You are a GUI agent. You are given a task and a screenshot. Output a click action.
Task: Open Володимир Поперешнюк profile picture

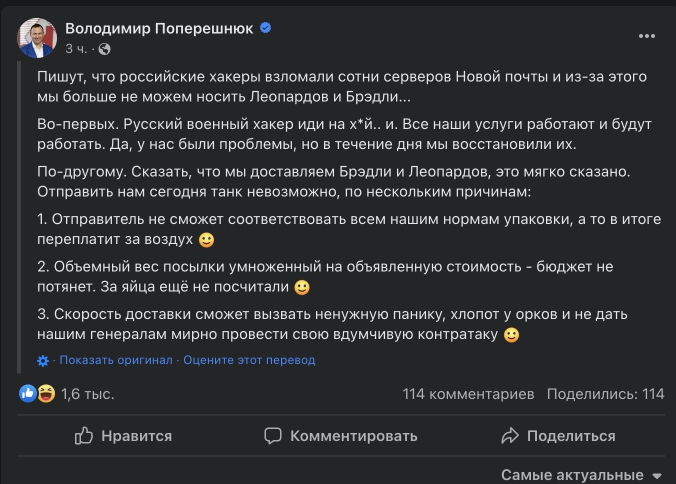[36, 37]
